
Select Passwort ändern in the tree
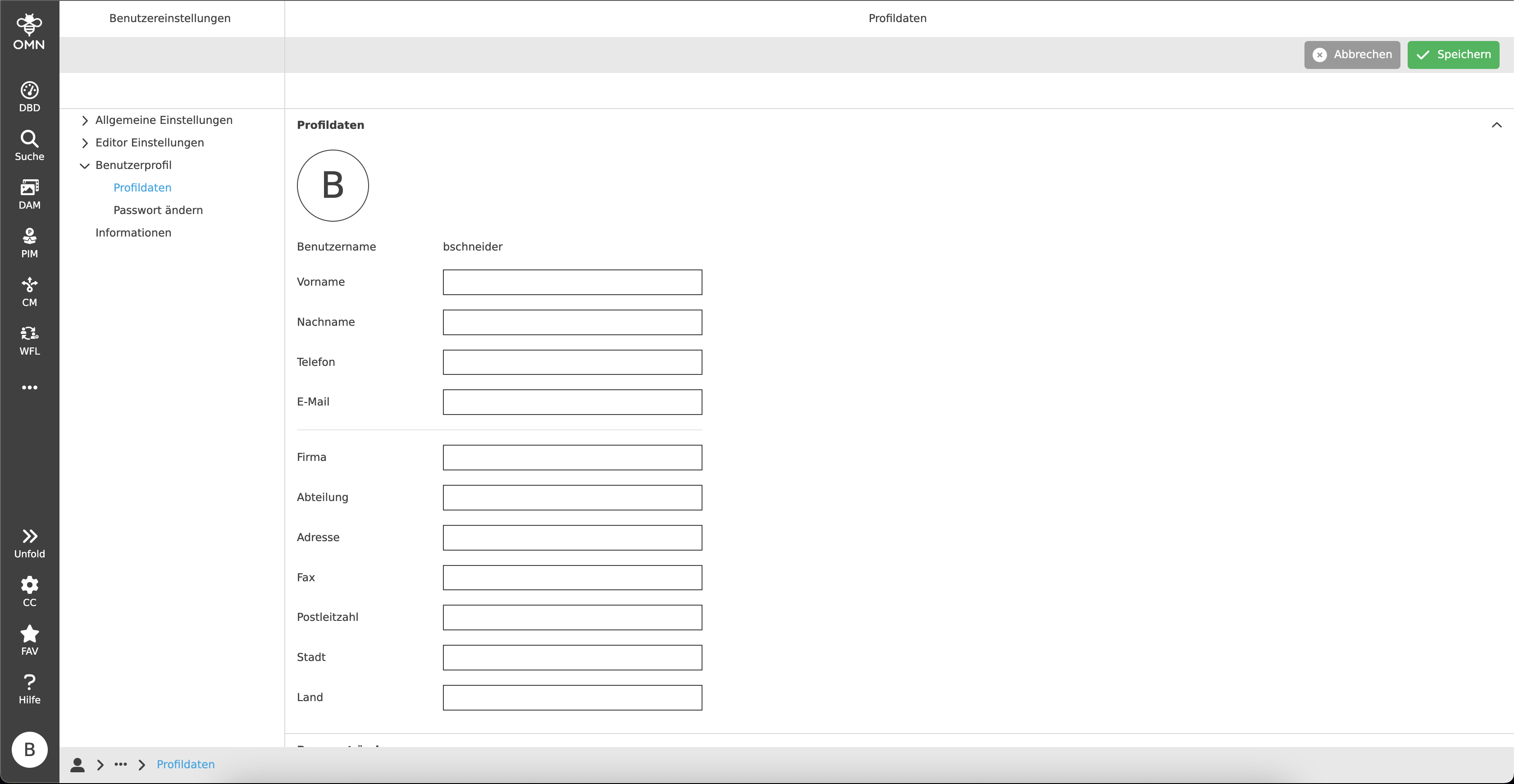pyautogui.click(x=158, y=210)
